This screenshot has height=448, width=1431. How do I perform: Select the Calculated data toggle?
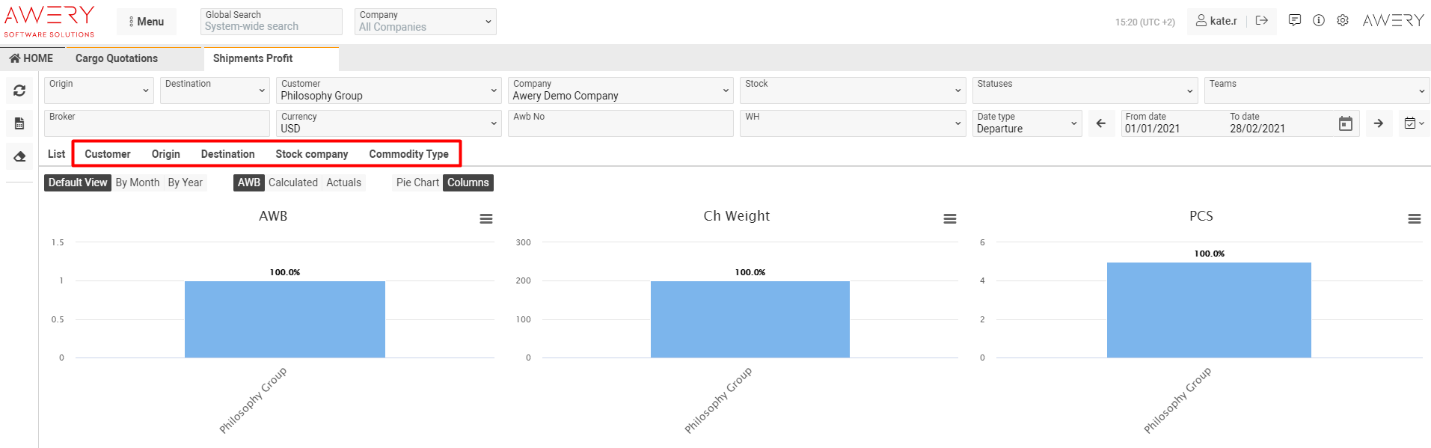point(293,183)
